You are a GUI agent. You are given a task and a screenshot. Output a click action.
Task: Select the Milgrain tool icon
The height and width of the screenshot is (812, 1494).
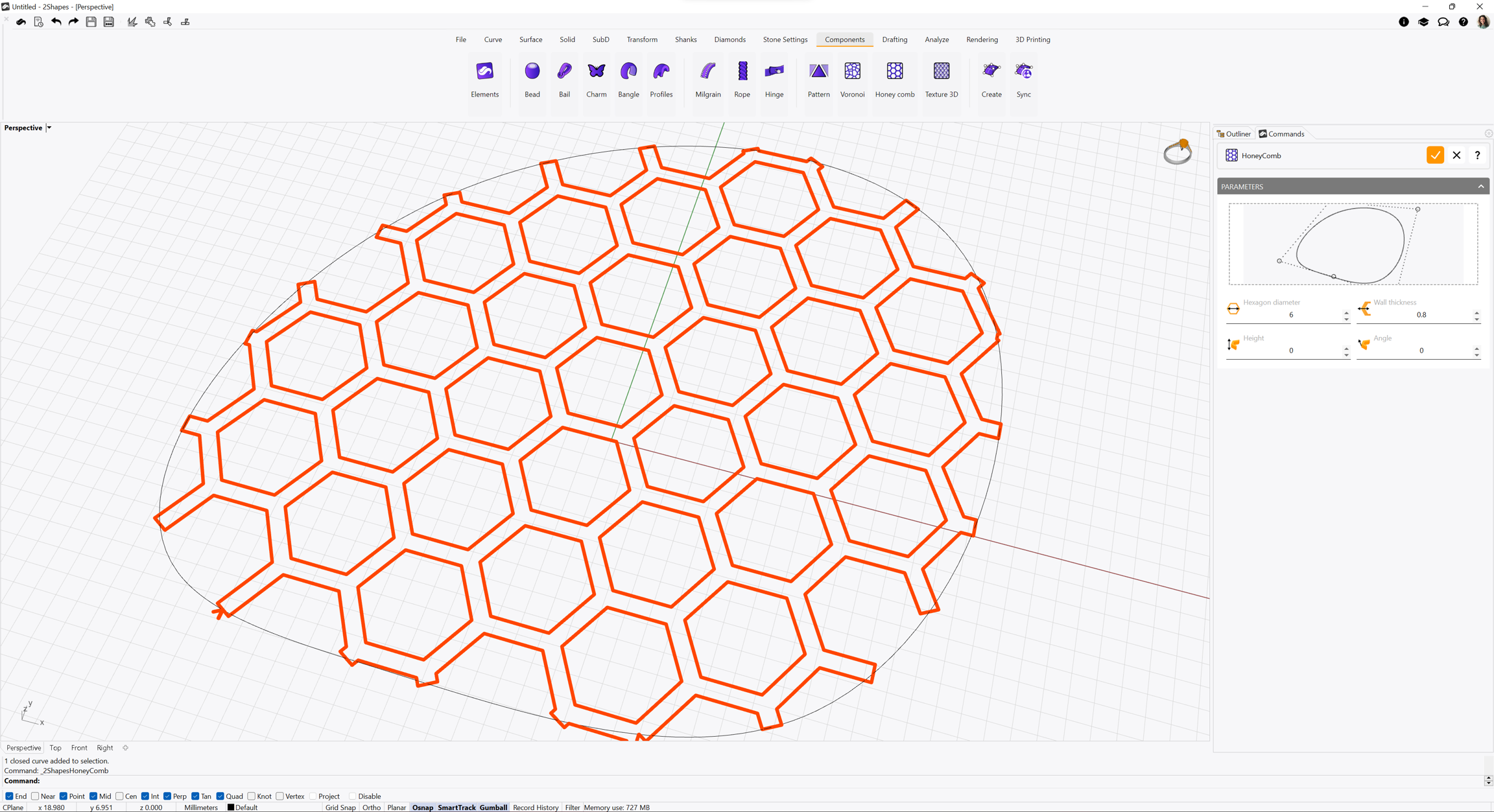707,71
